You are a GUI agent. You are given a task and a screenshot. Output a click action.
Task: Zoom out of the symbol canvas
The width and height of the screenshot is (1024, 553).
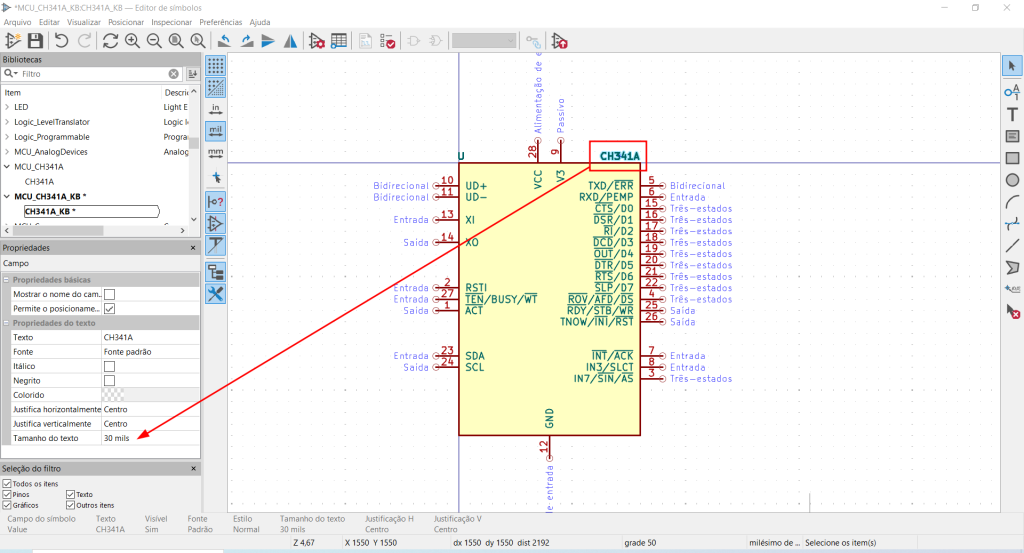click(154, 41)
